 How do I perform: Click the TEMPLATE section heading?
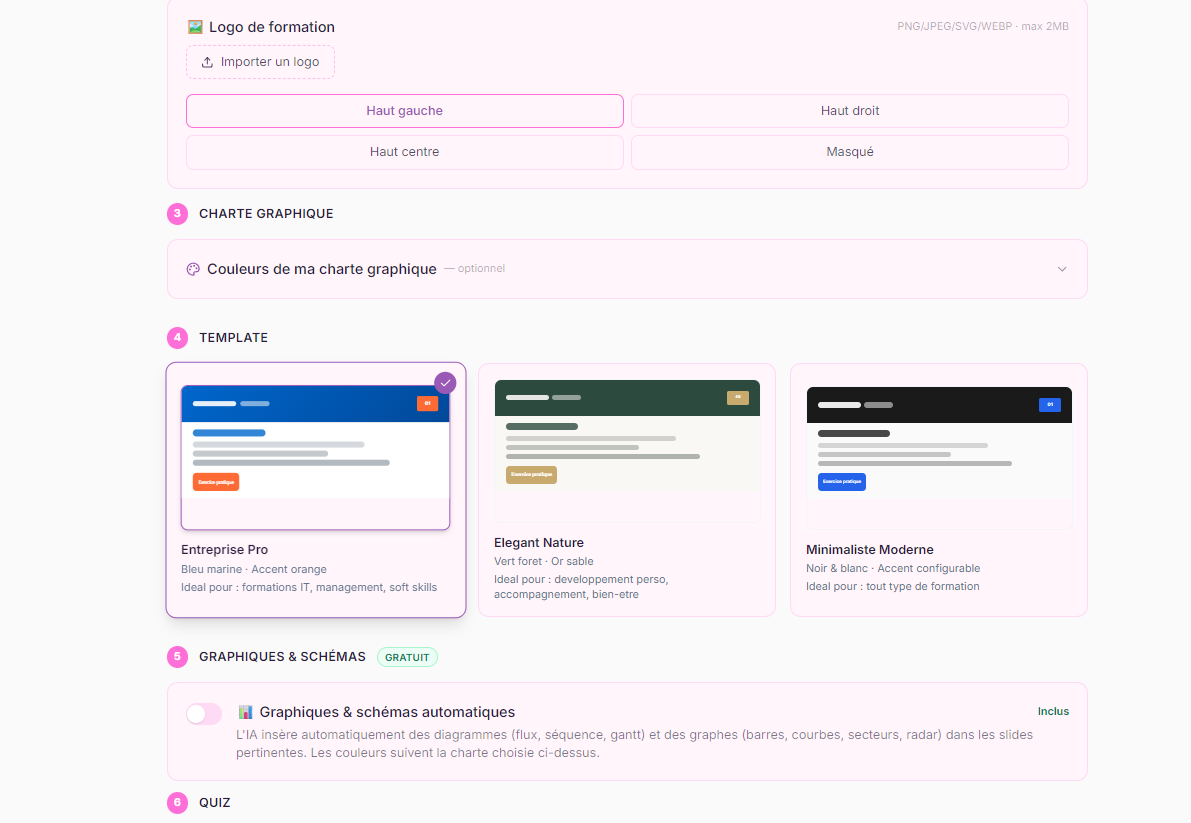233,338
